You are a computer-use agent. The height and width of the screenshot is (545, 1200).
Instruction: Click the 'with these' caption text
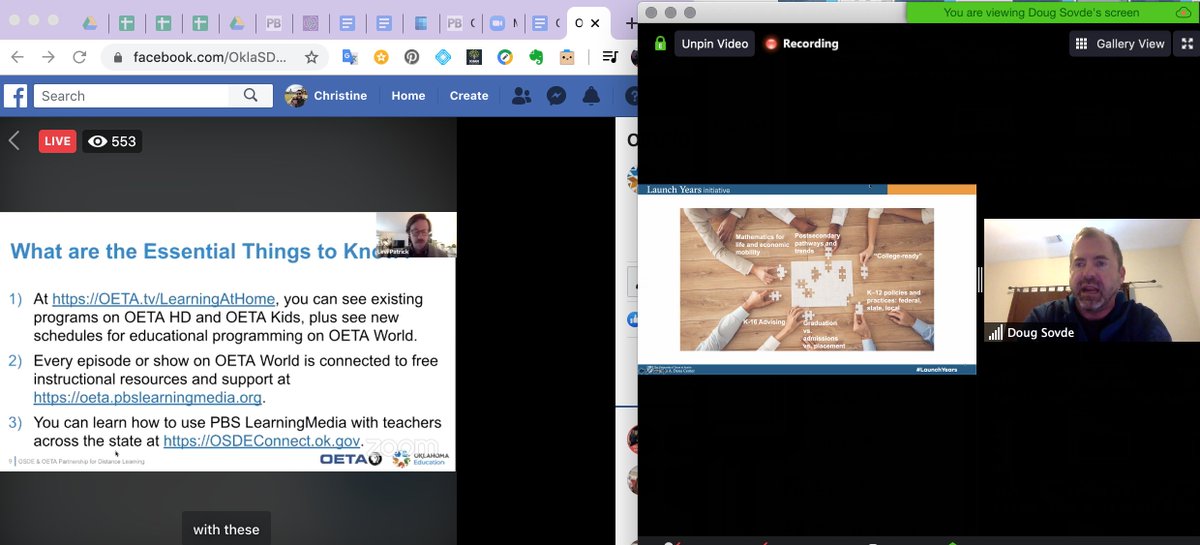click(226, 530)
